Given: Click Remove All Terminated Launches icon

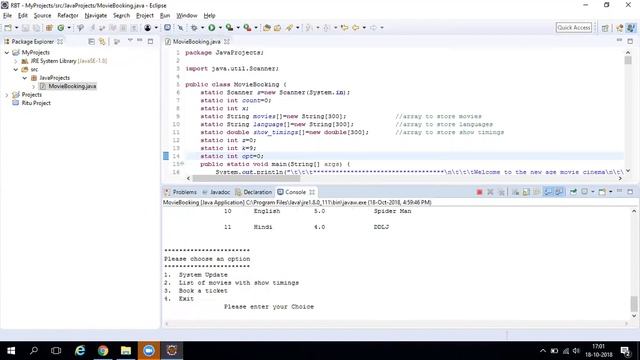Looking at the screenshot, I should [501, 192].
